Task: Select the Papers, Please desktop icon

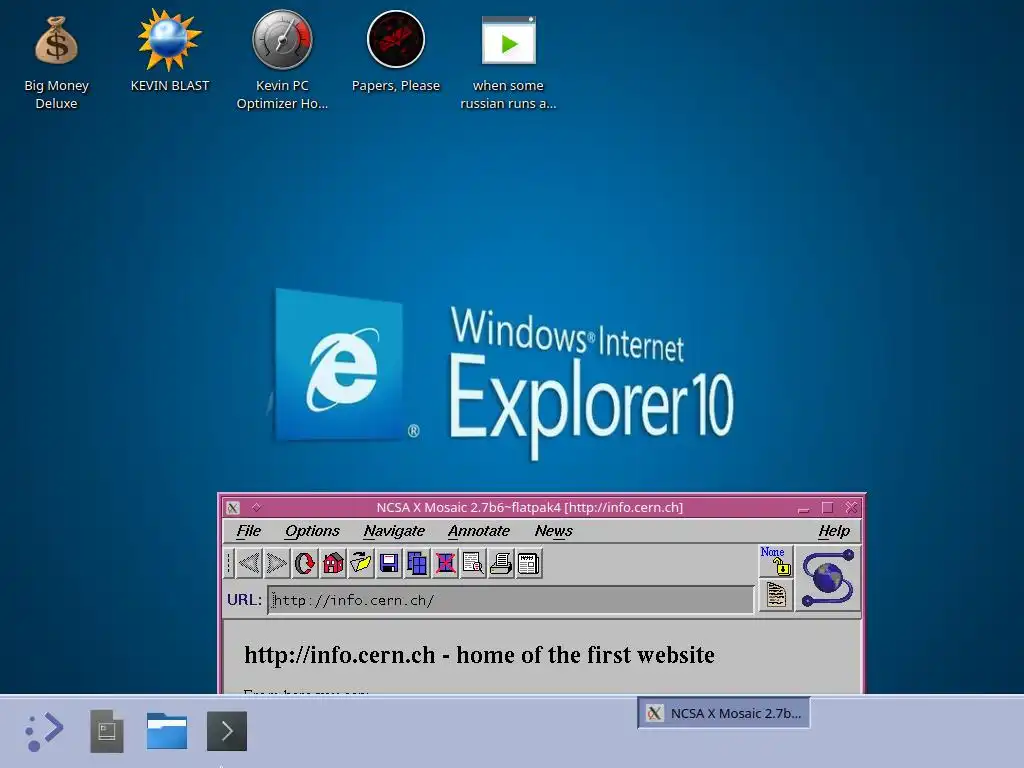Action: click(396, 52)
